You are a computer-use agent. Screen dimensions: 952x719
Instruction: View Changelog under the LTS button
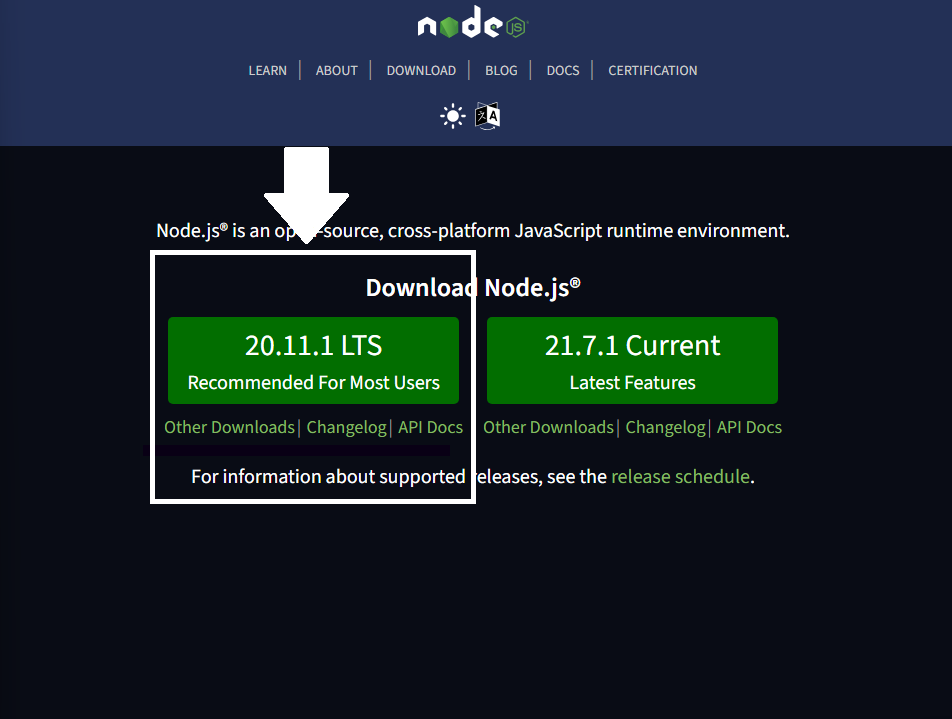click(347, 428)
